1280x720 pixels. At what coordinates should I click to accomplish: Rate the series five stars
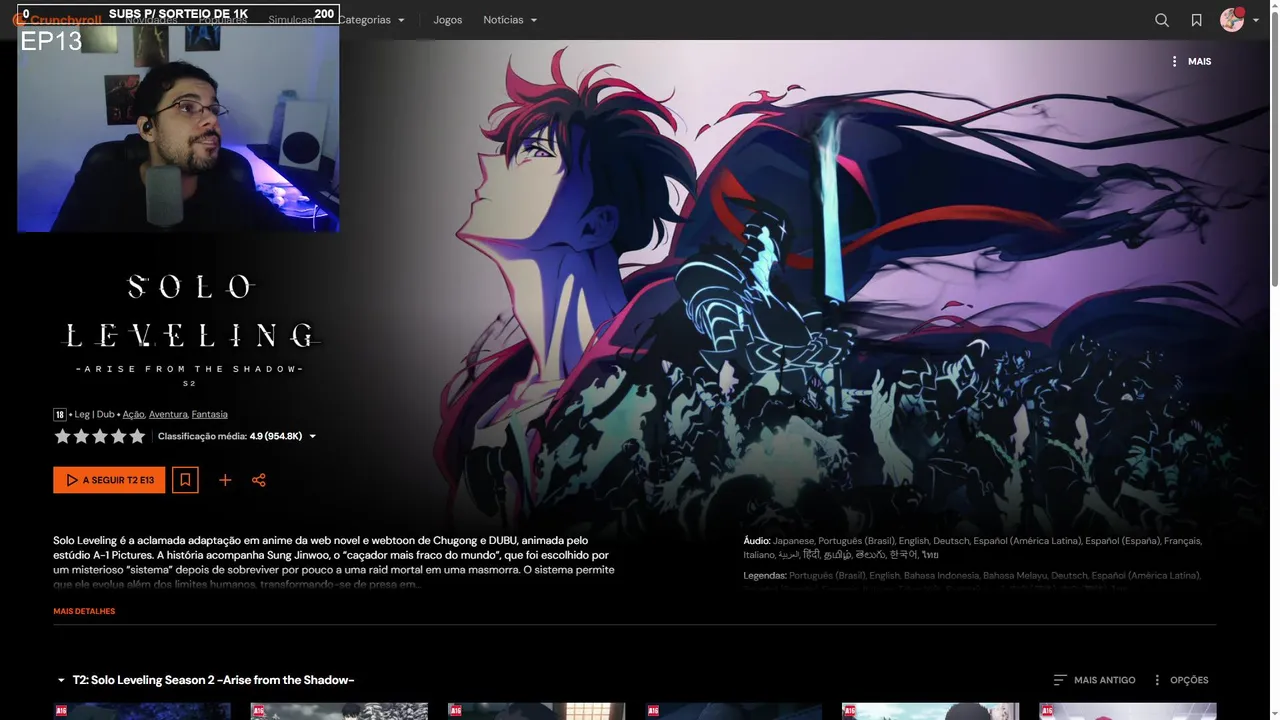point(137,436)
